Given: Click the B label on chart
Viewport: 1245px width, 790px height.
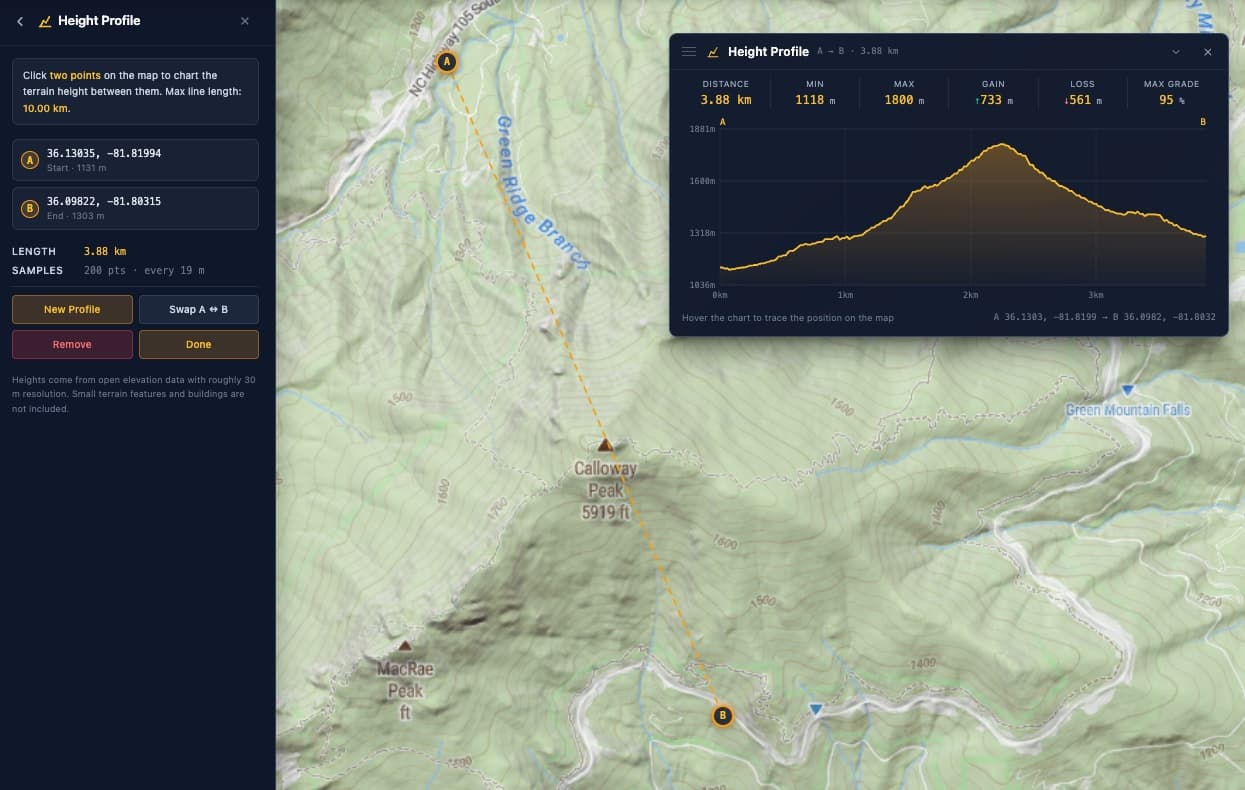Looking at the screenshot, I should pyautogui.click(x=1203, y=122).
